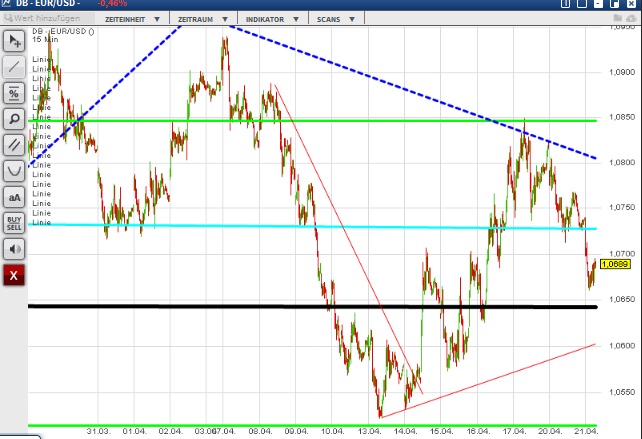Click the 01.04. date label
642x439 pixels.
134,431
